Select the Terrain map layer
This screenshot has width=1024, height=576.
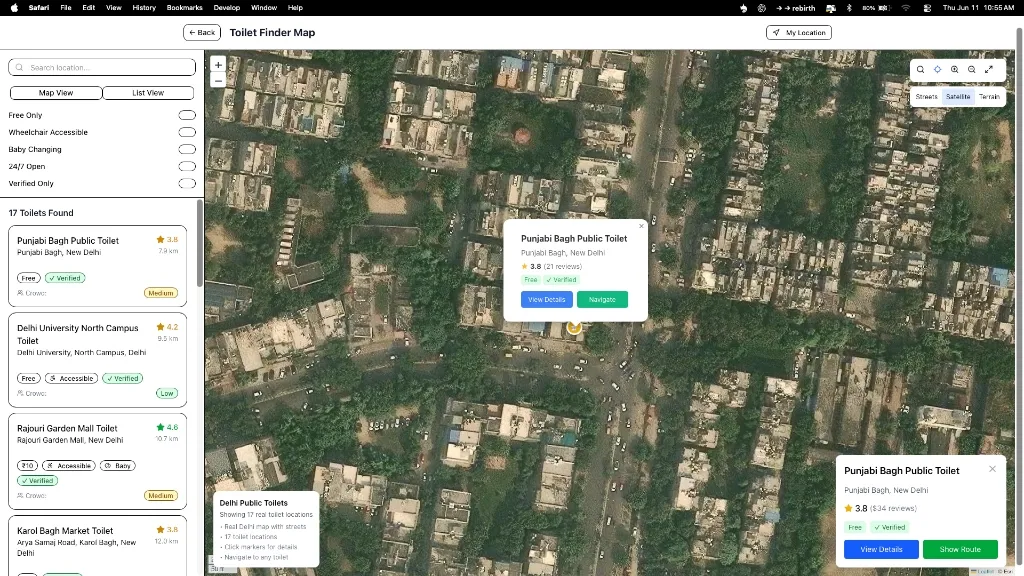989,97
